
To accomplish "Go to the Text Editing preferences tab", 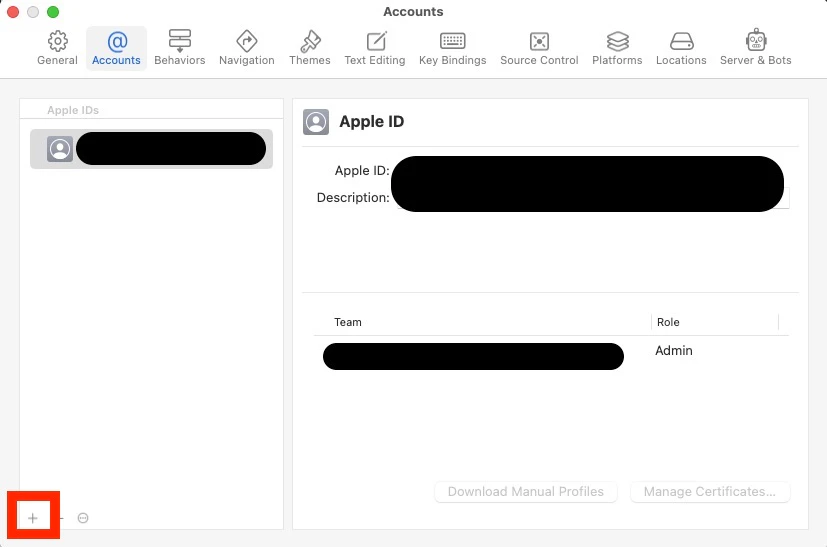I will click(x=375, y=48).
